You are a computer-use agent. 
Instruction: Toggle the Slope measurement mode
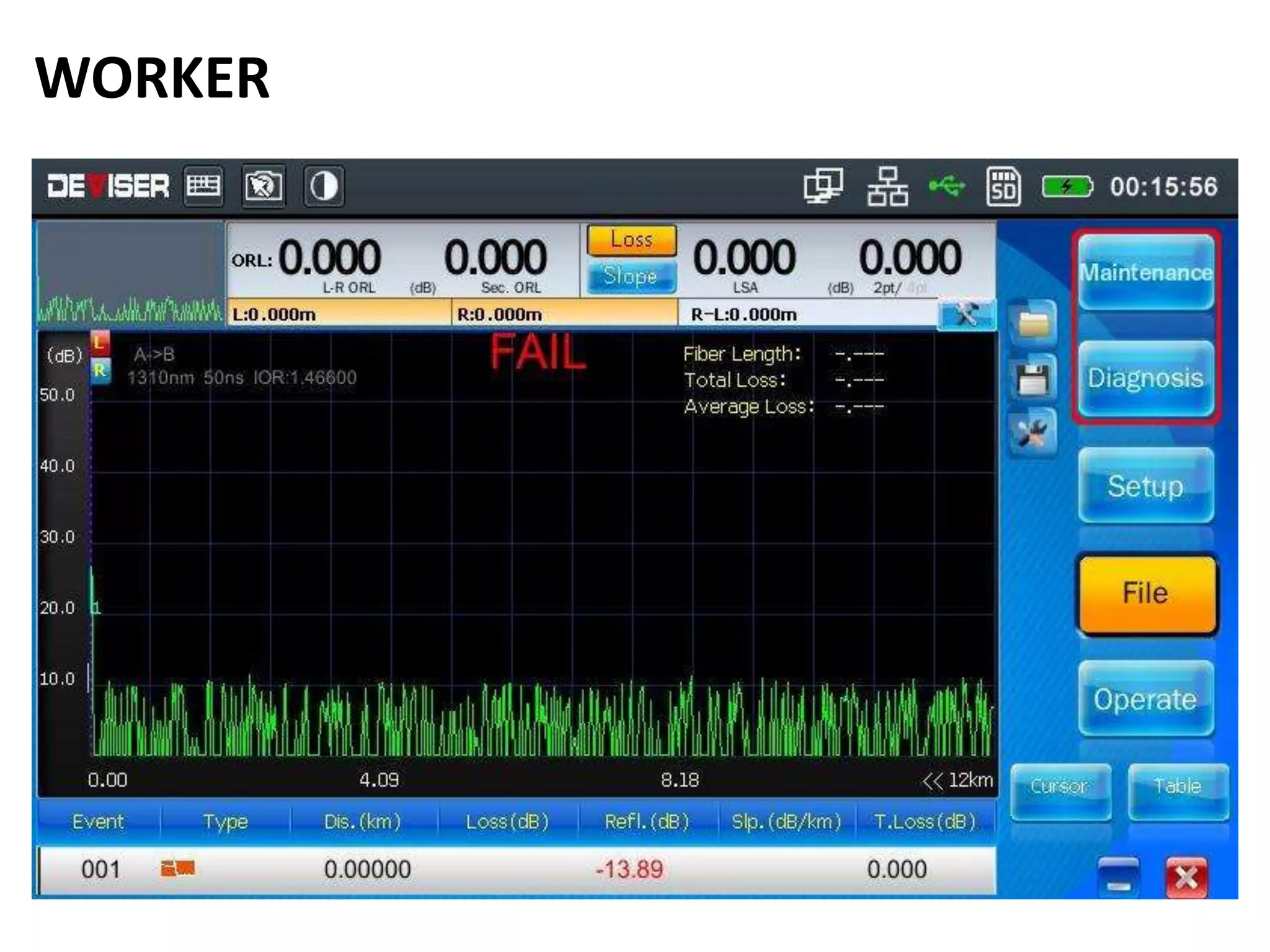tap(631, 276)
